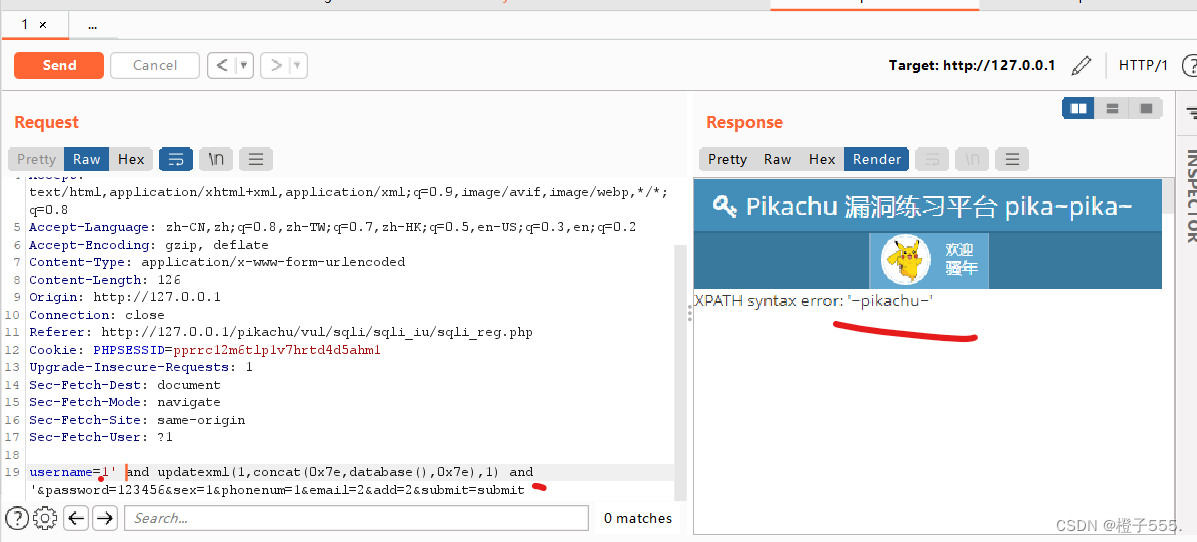
Task: Open new tab via the ellipsis tab
Action: coord(92,25)
